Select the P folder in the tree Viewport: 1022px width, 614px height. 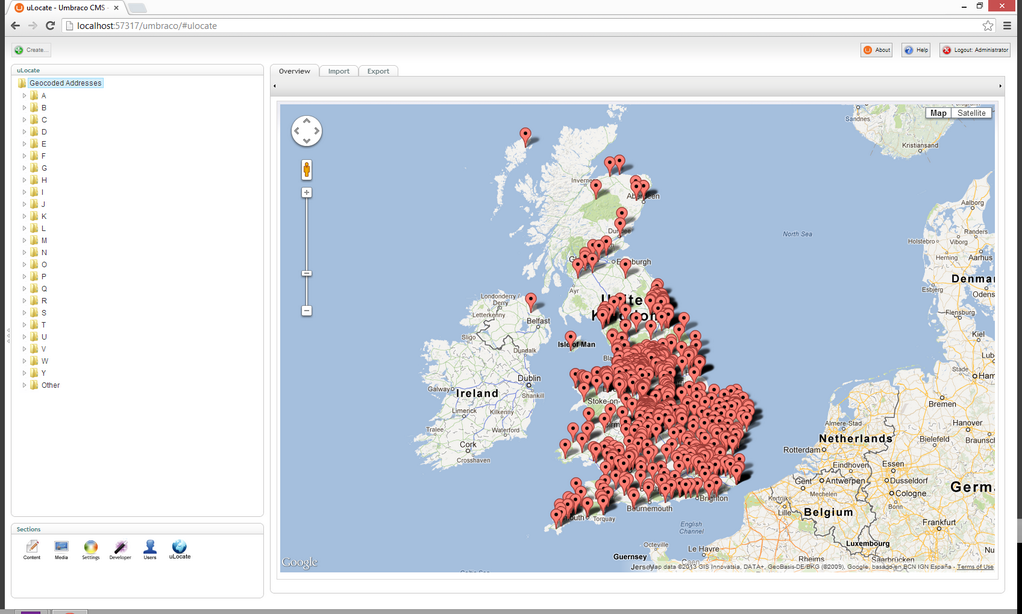pos(44,276)
